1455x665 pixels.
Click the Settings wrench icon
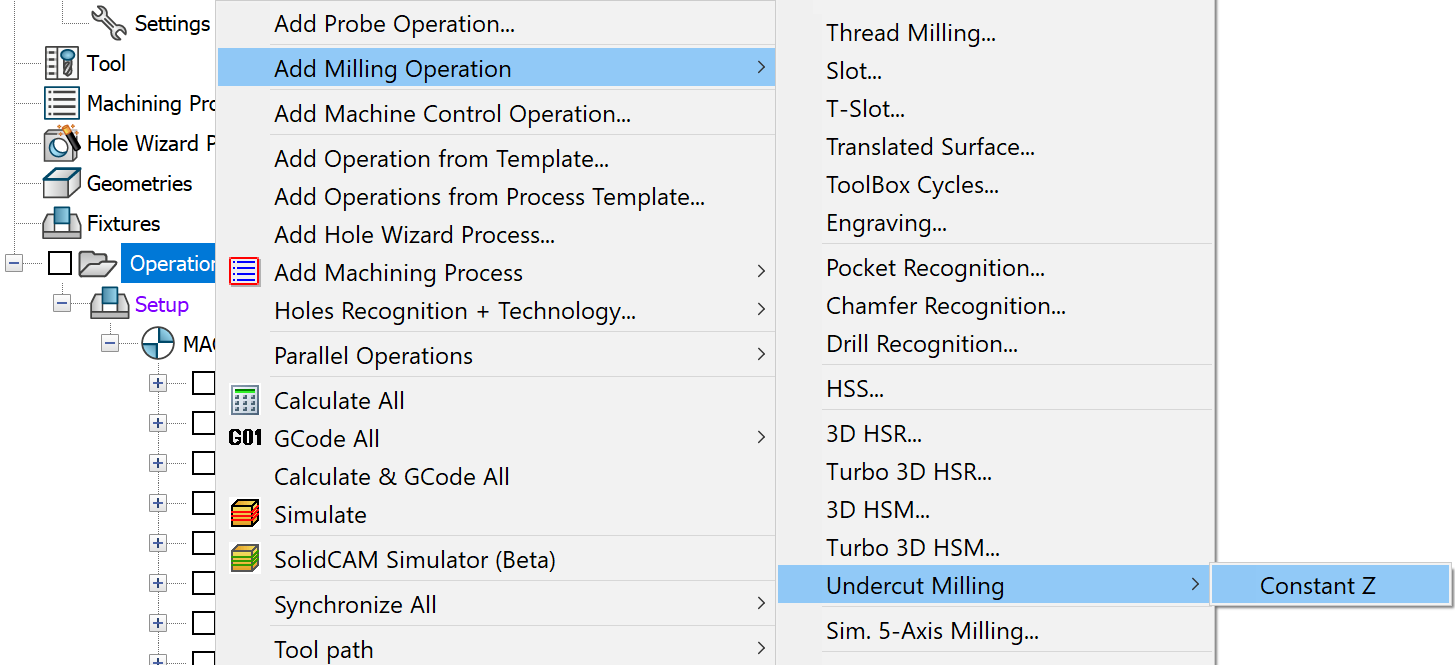tap(109, 20)
